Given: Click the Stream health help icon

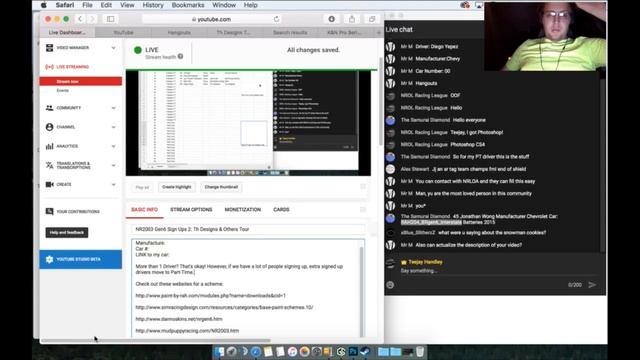Looking at the screenshot, I should pyautogui.click(x=180, y=56).
